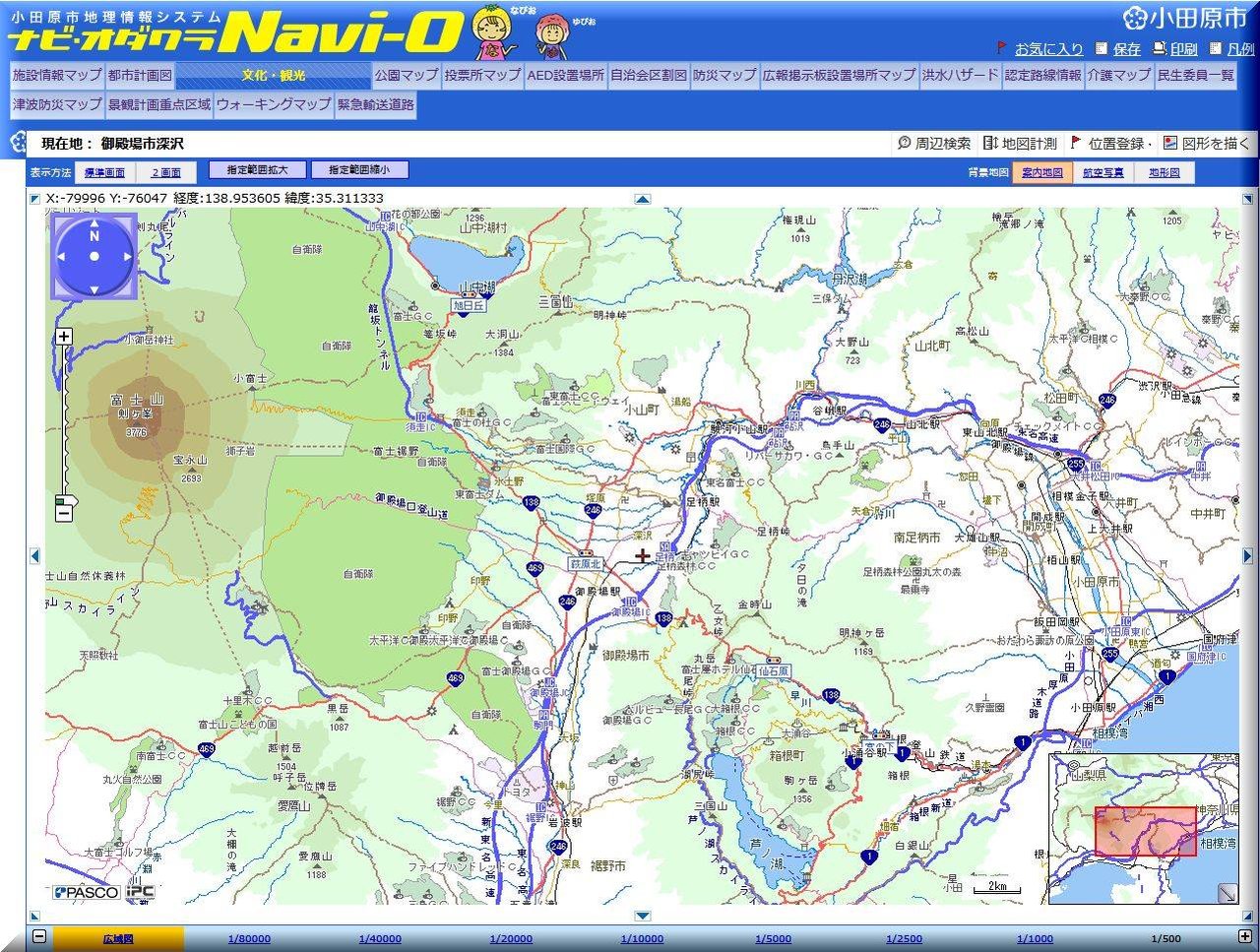Viewport: 1260px width, 952px height.
Task: Set map scale to 1/5000
Action: [x=773, y=938]
